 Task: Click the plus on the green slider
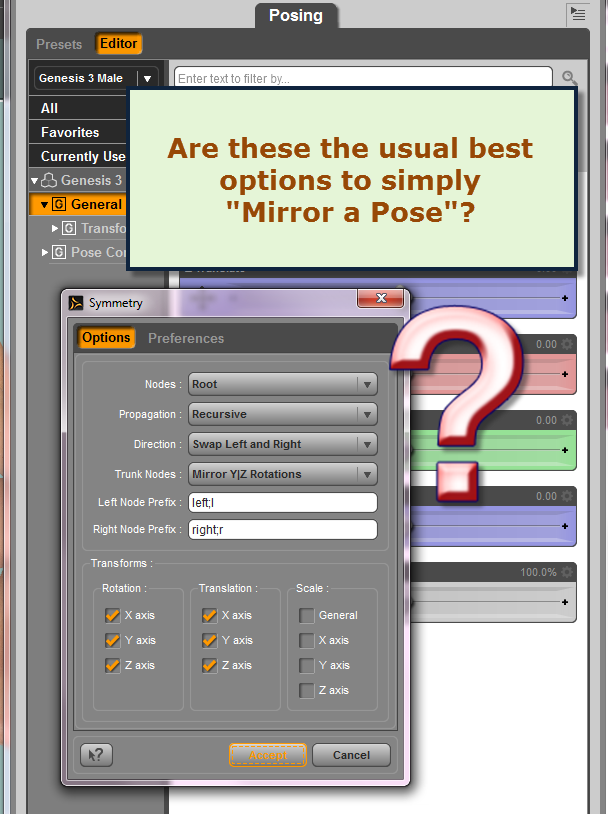565,450
